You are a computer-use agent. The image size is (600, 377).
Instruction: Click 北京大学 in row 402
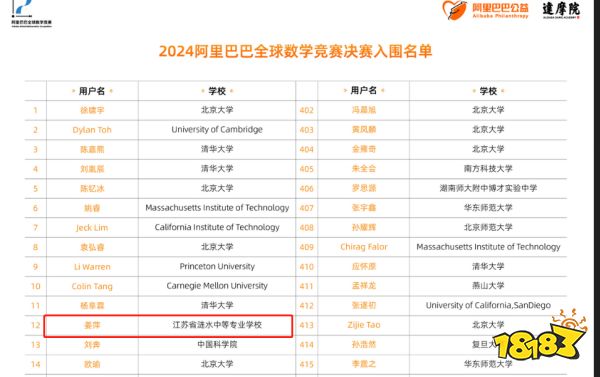(x=488, y=110)
